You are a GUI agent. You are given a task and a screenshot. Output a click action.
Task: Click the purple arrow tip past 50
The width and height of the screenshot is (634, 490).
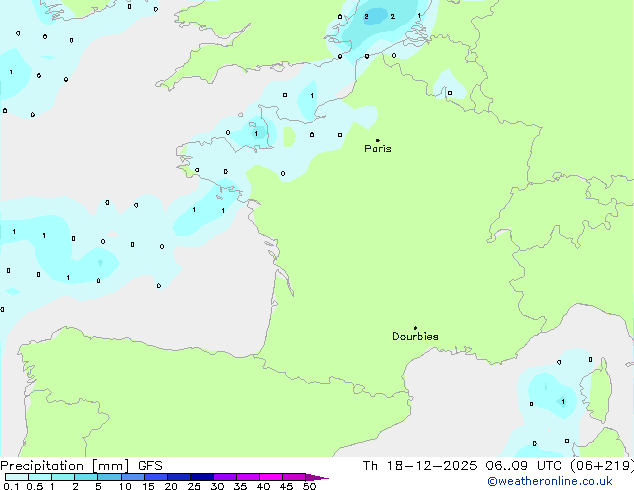point(317,477)
